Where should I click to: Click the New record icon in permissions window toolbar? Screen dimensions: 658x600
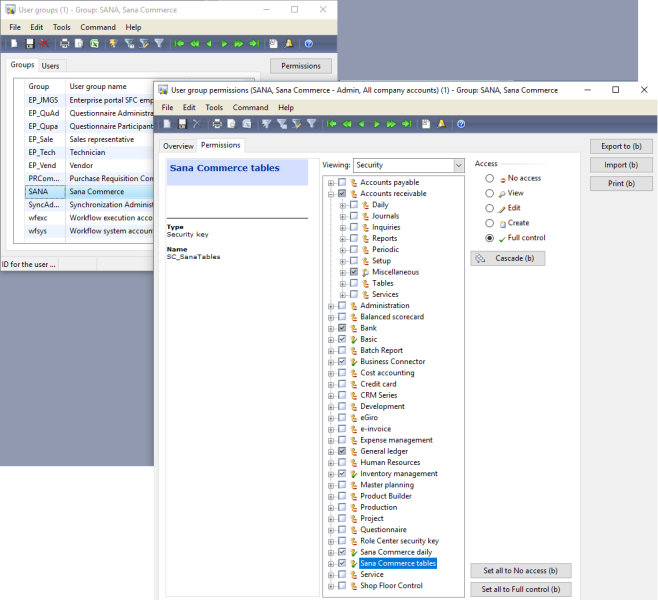tap(167, 124)
